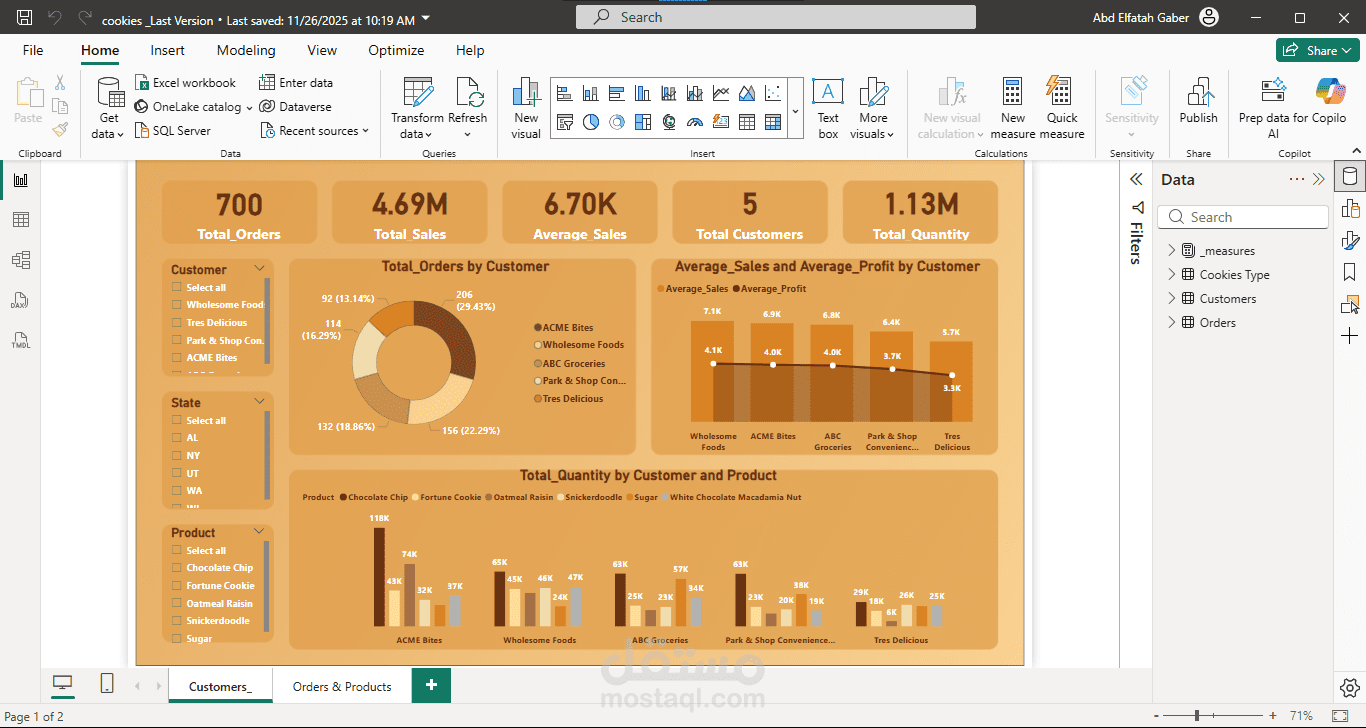Click the Enter data option
1366x728 pixels.
(296, 83)
